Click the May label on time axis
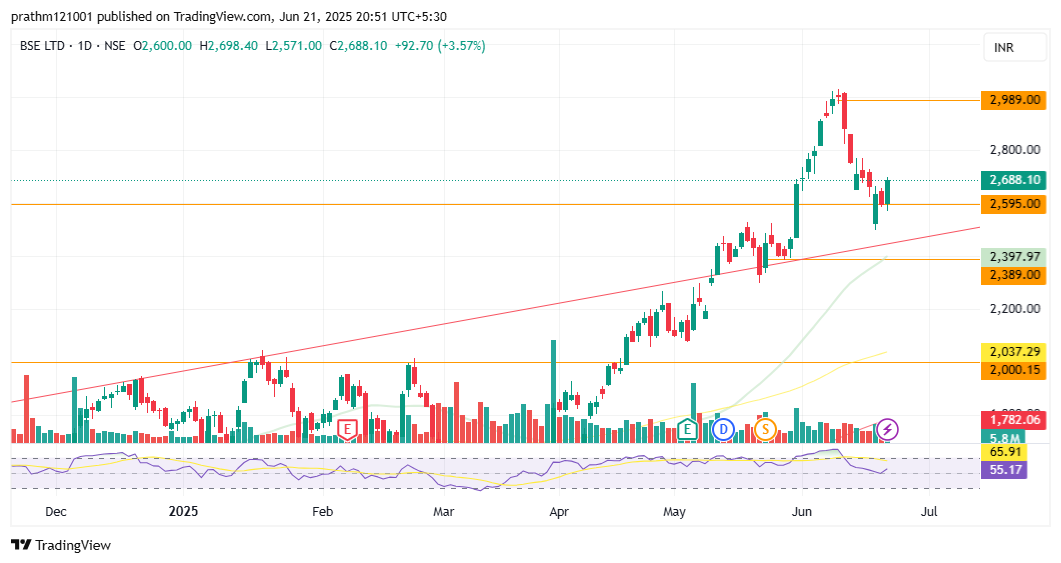Viewport: 1061px width, 563px height. tap(674, 512)
